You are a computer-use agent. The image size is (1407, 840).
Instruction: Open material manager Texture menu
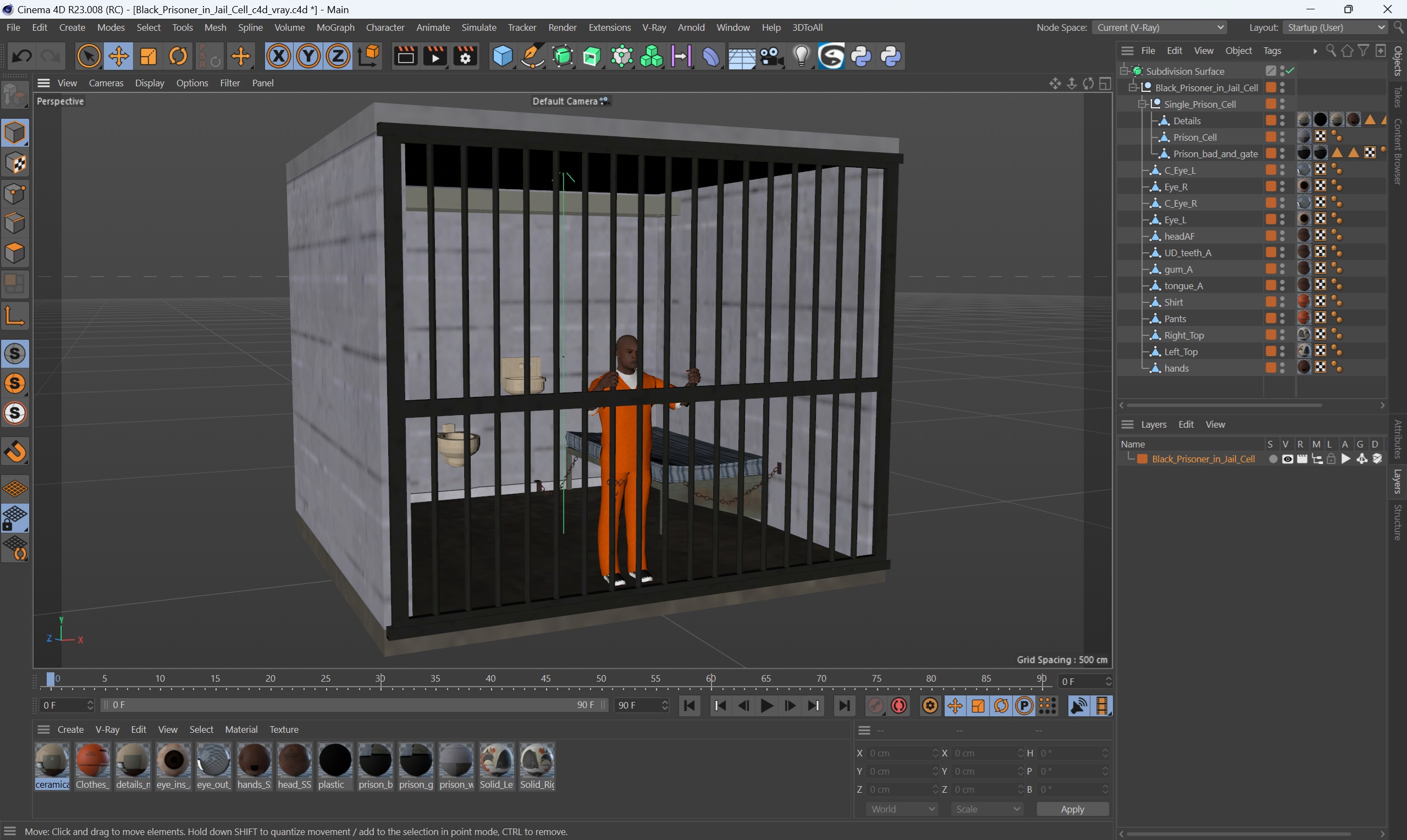(284, 729)
